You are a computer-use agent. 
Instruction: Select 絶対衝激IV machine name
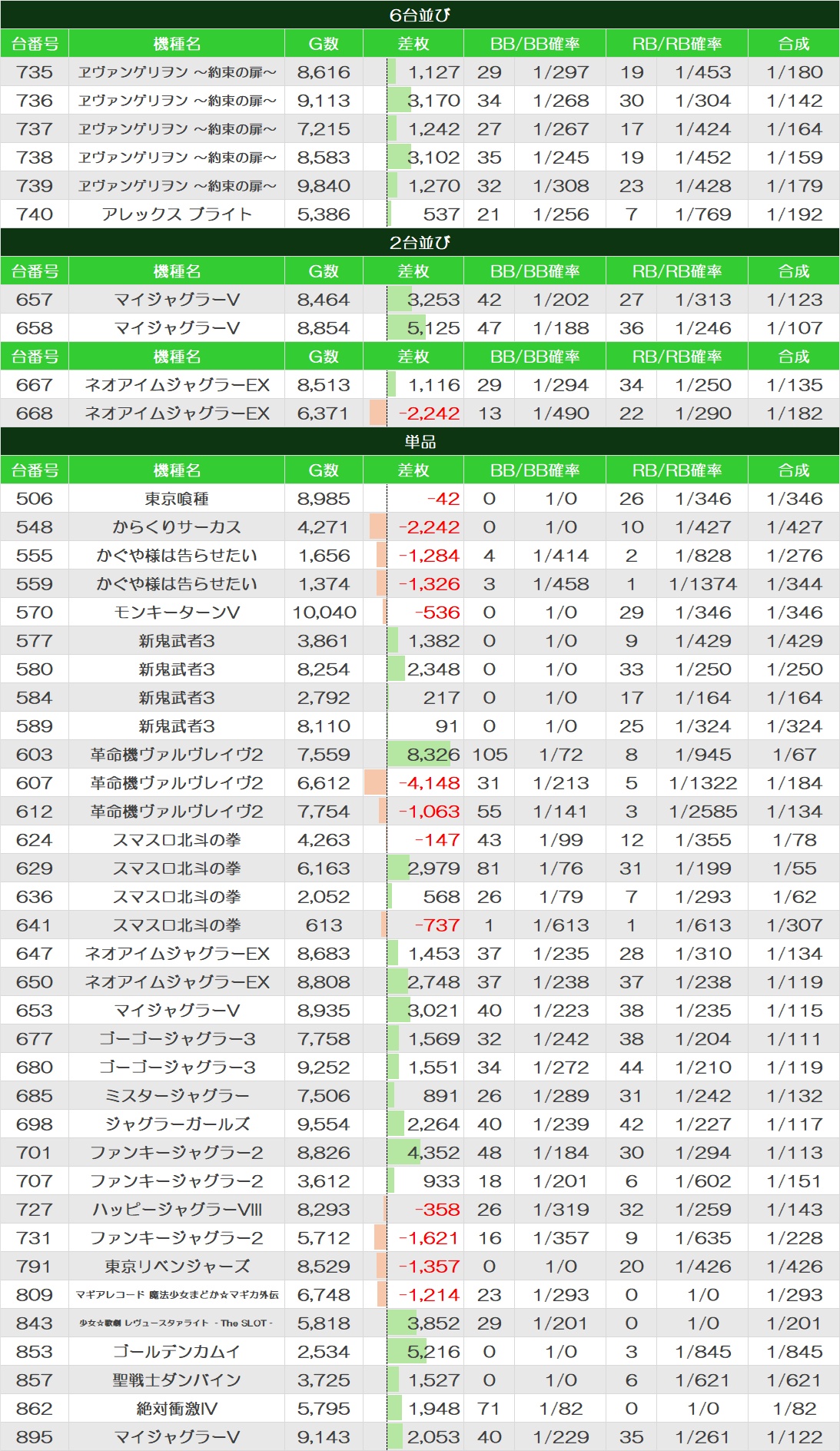point(177,1409)
